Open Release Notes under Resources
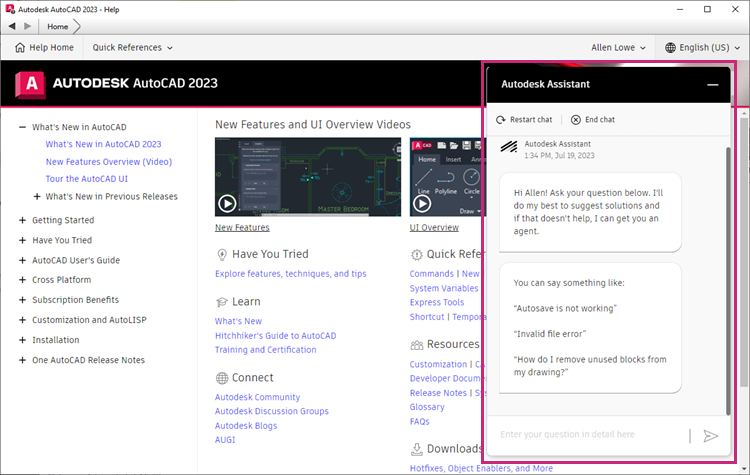This screenshot has height=475, width=750. coord(438,393)
